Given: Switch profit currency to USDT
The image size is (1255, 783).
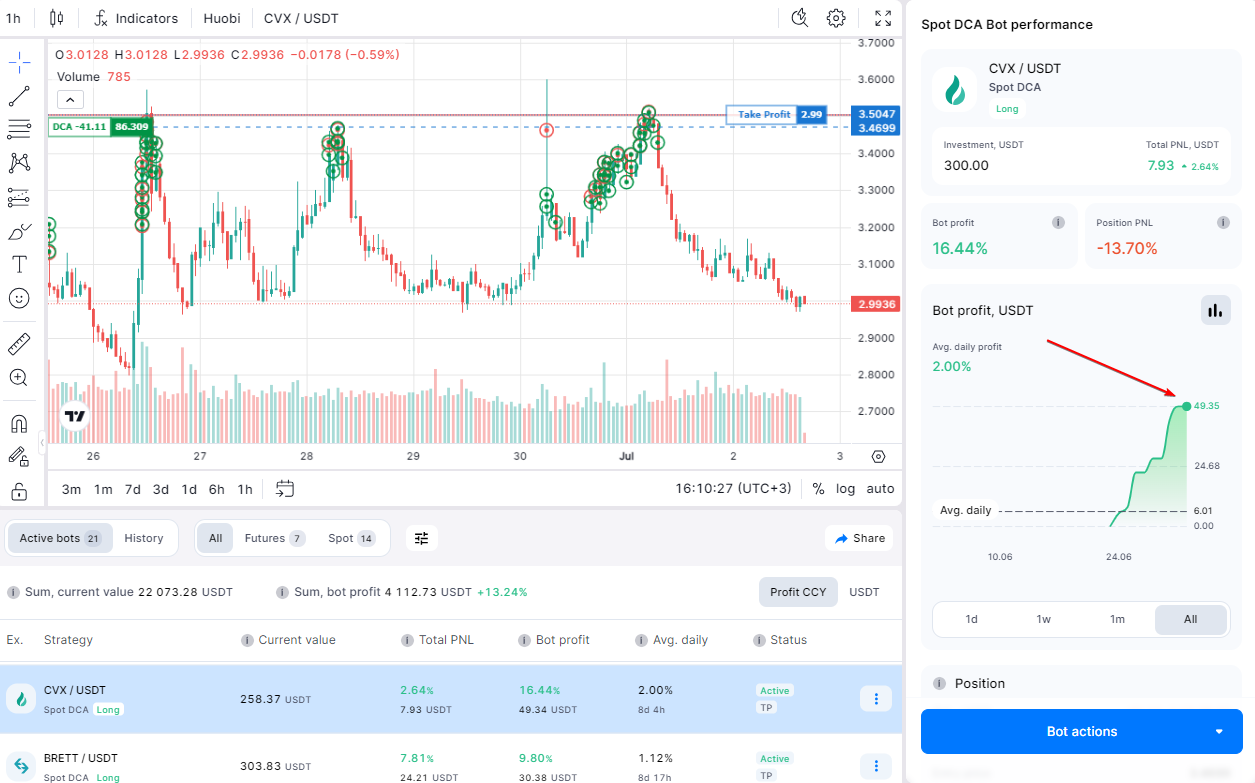Looking at the screenshot, I should pyautogui.click(x=864, y=592).
